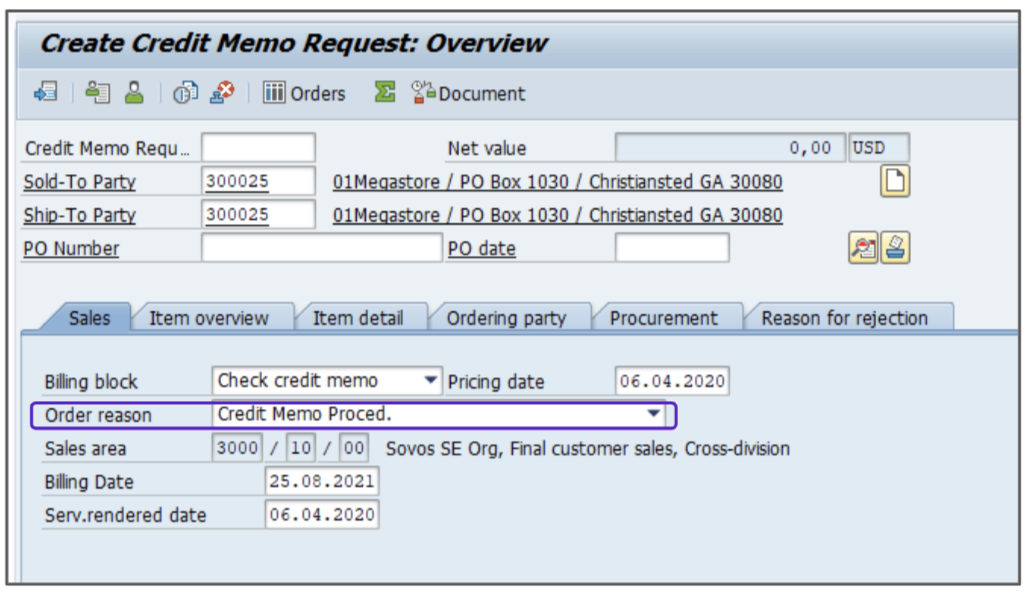Viewport: 1030px width, 598px height.
Task: Click into the PO Number field
Action: [x=320, y=248]
